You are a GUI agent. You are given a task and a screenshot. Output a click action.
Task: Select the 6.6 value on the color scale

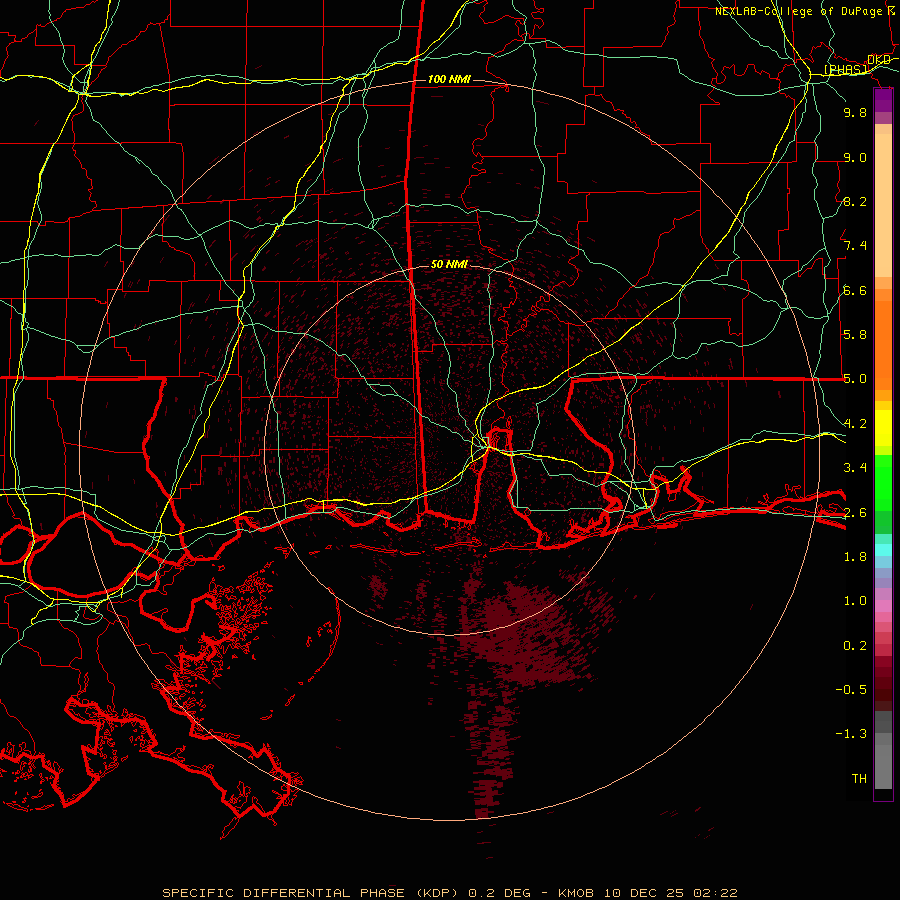(855, 290)
